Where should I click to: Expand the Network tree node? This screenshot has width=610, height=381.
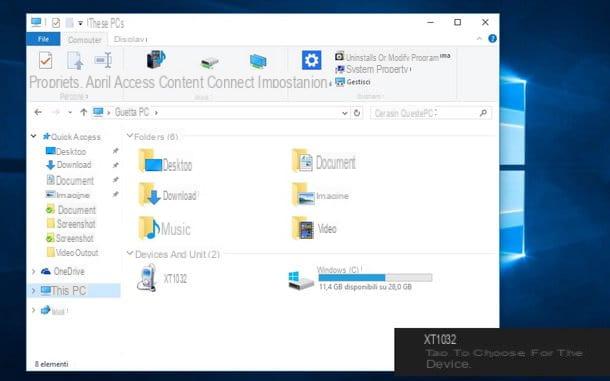[x=33, y=310]
